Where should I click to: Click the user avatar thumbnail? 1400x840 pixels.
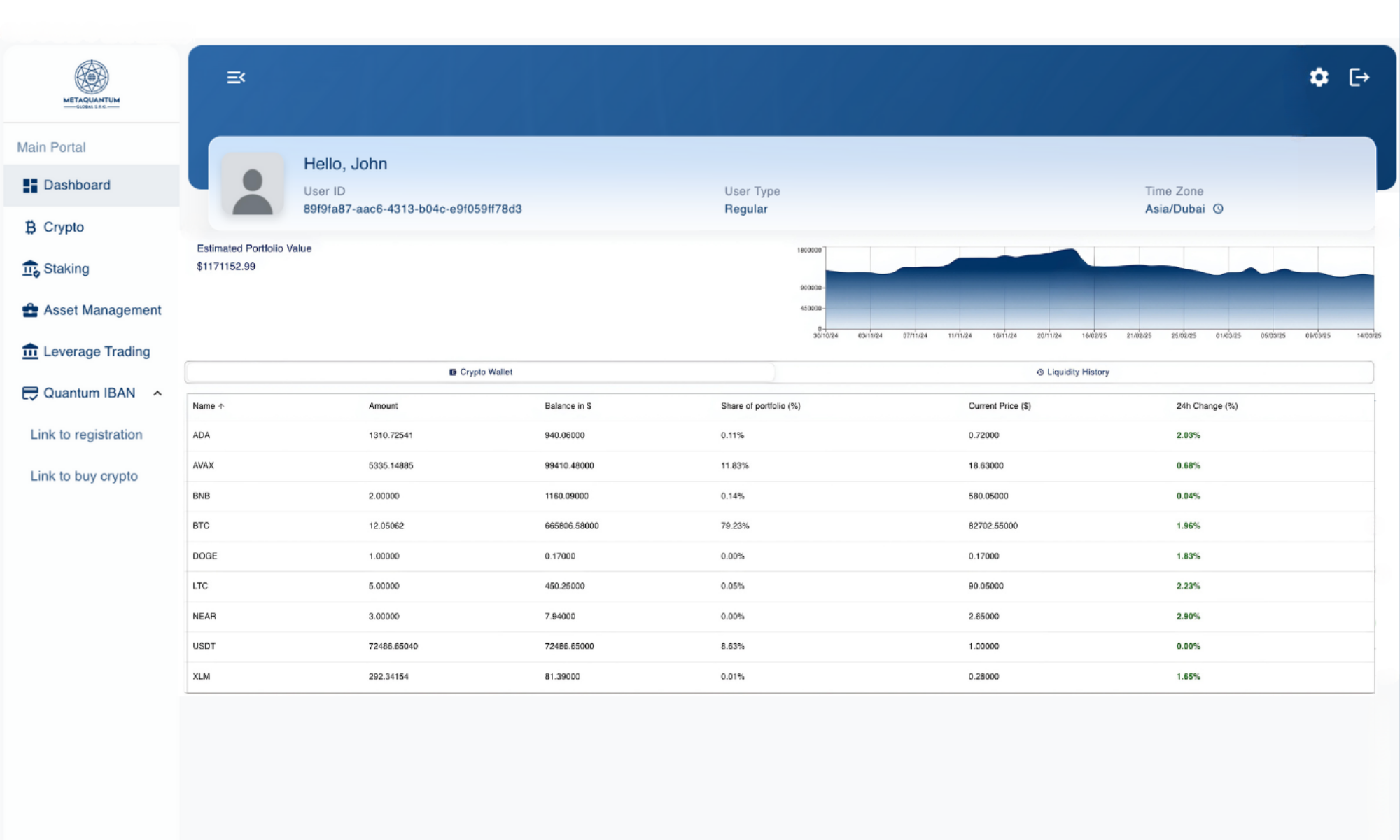[253, 184]
